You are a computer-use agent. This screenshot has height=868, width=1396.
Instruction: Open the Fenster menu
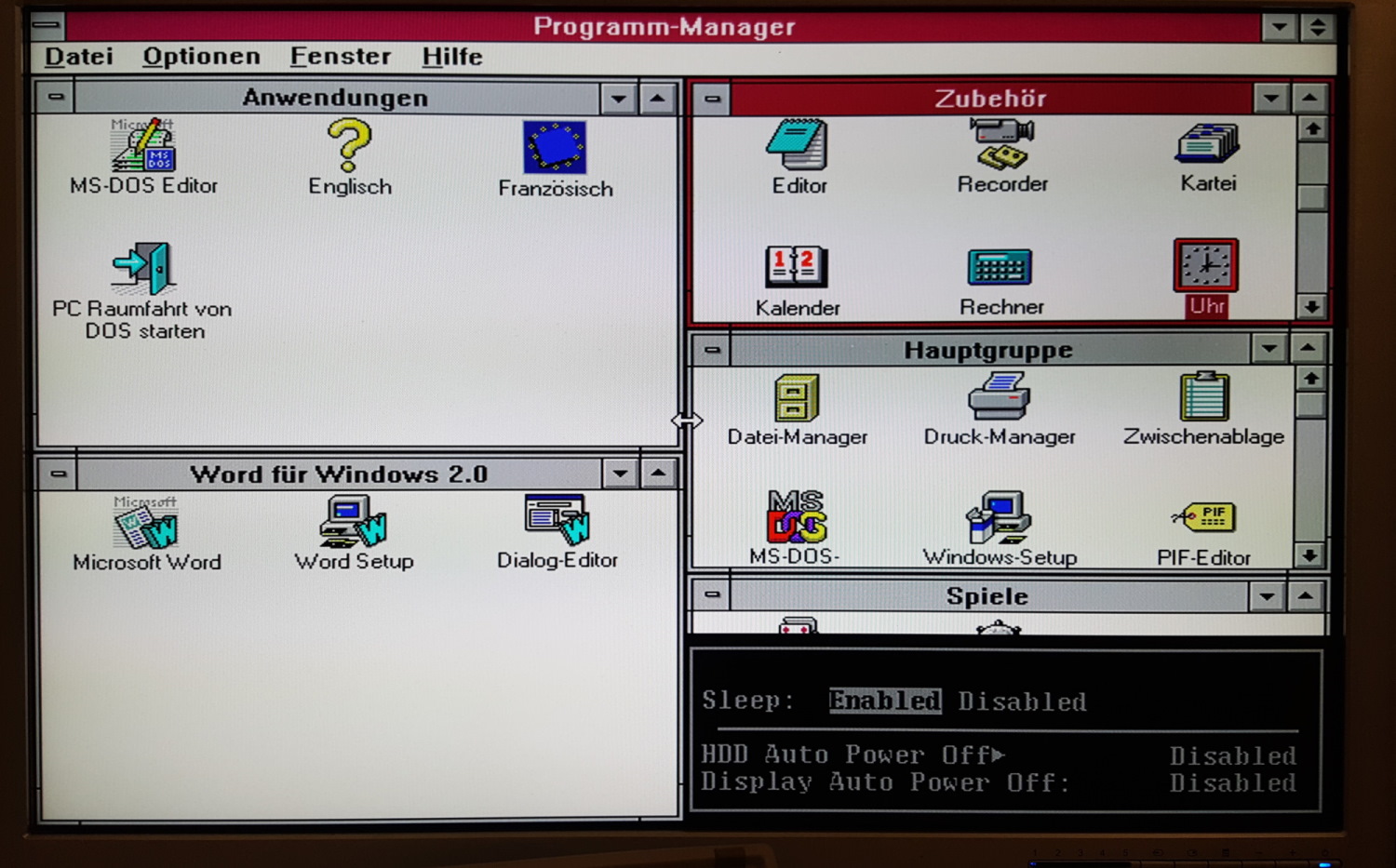coord(341,57)
